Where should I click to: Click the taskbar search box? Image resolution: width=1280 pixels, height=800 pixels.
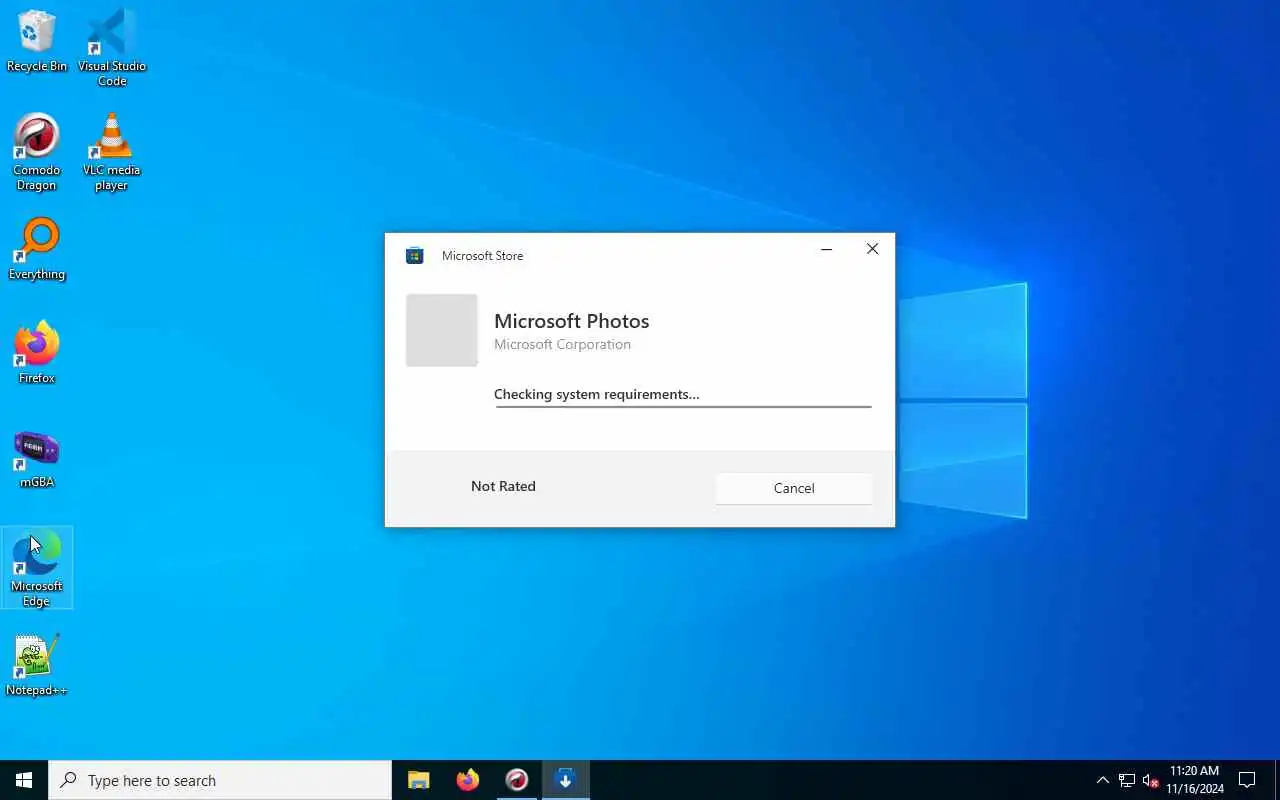(220, 780)
